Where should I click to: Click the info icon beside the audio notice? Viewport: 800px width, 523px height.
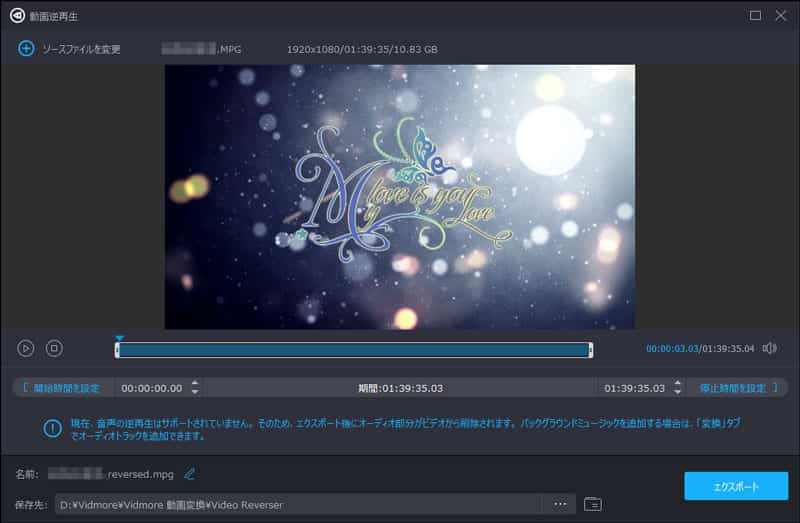[x=52, y=428]
